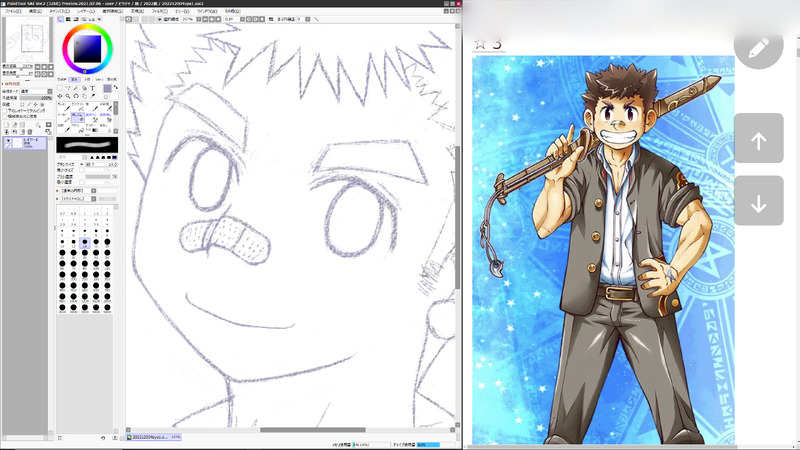Select the Lasso selection tool

pos(68,88)
